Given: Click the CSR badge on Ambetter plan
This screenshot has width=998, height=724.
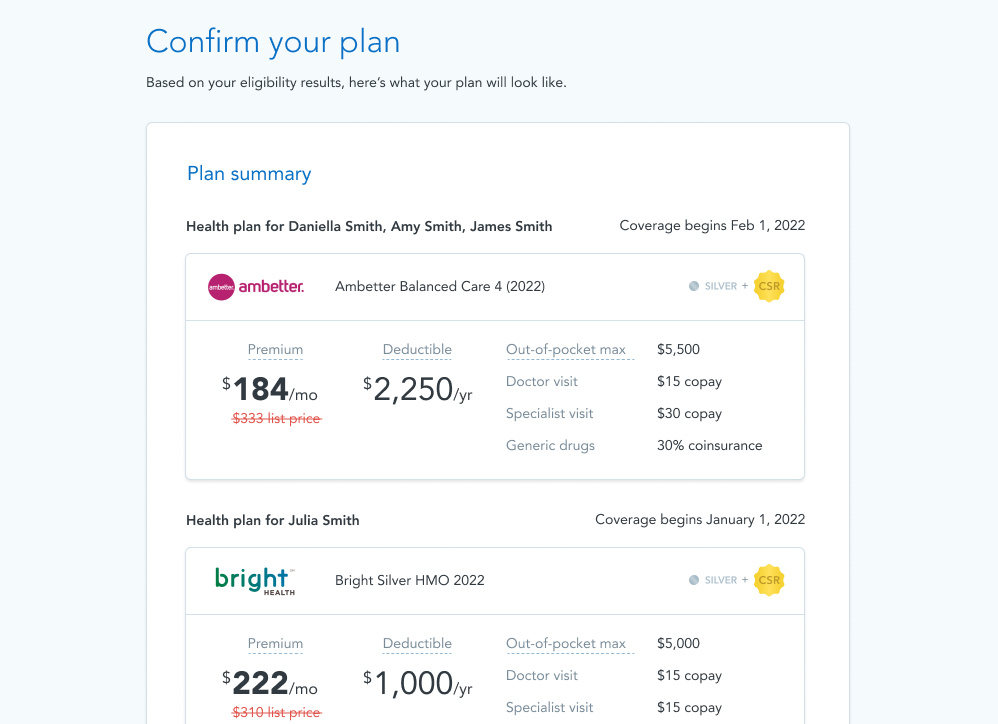Looking at the screenshot, I should click(769, 286).
